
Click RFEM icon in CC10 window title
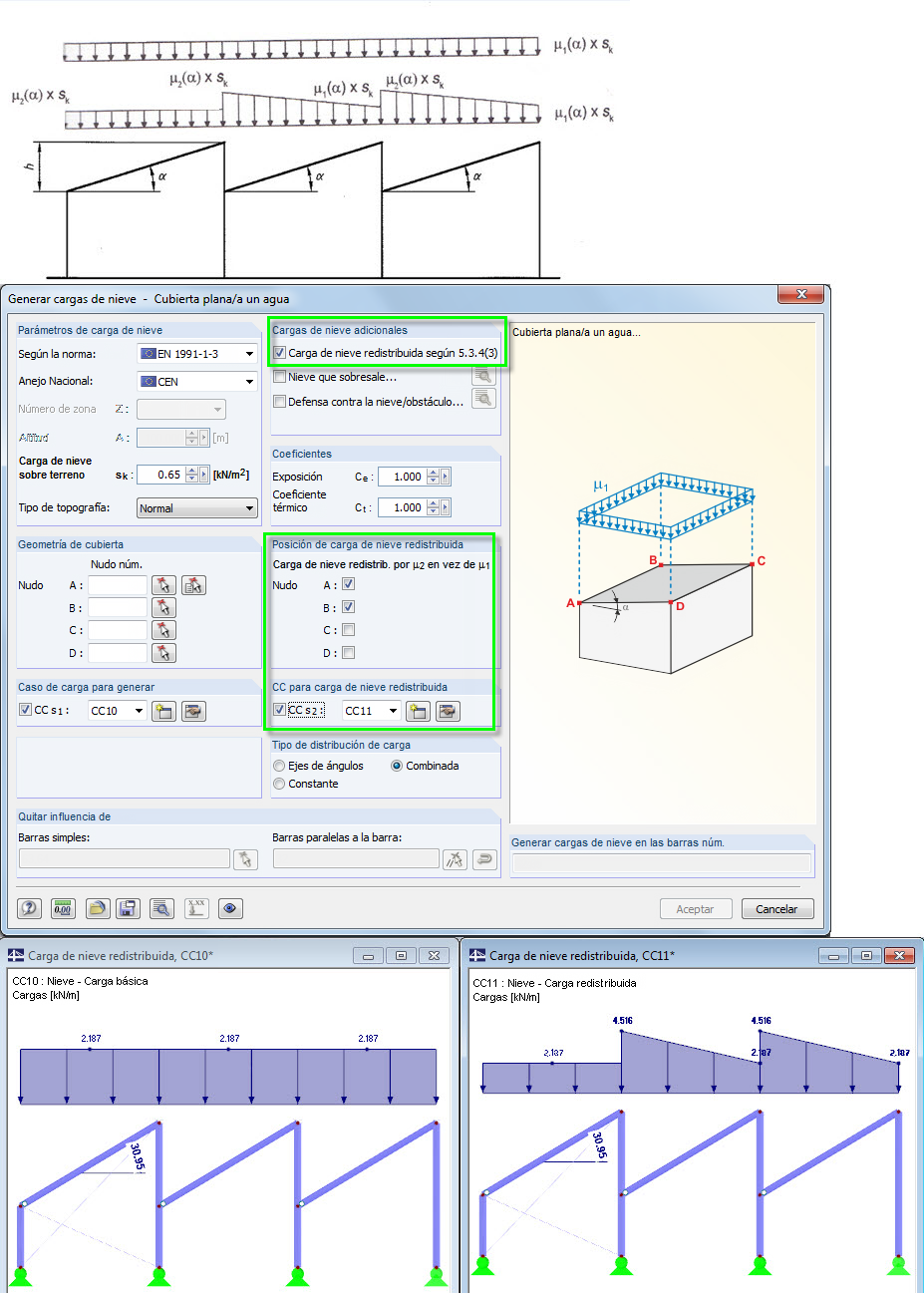(x=16, y=955)
